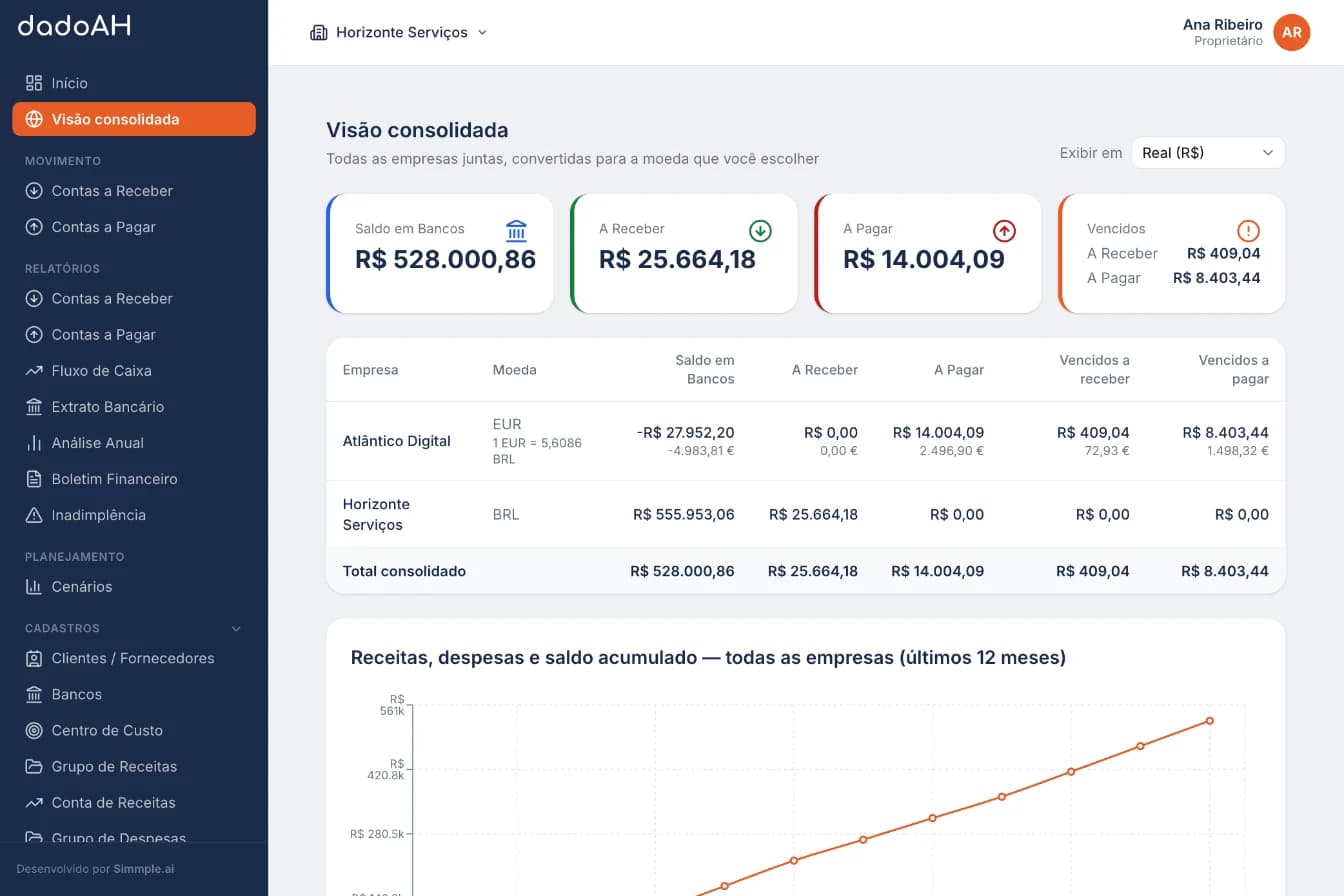Viewport: 1344px width, 896px height.
Task: Open the Inadimplência report
Action: 134,515
